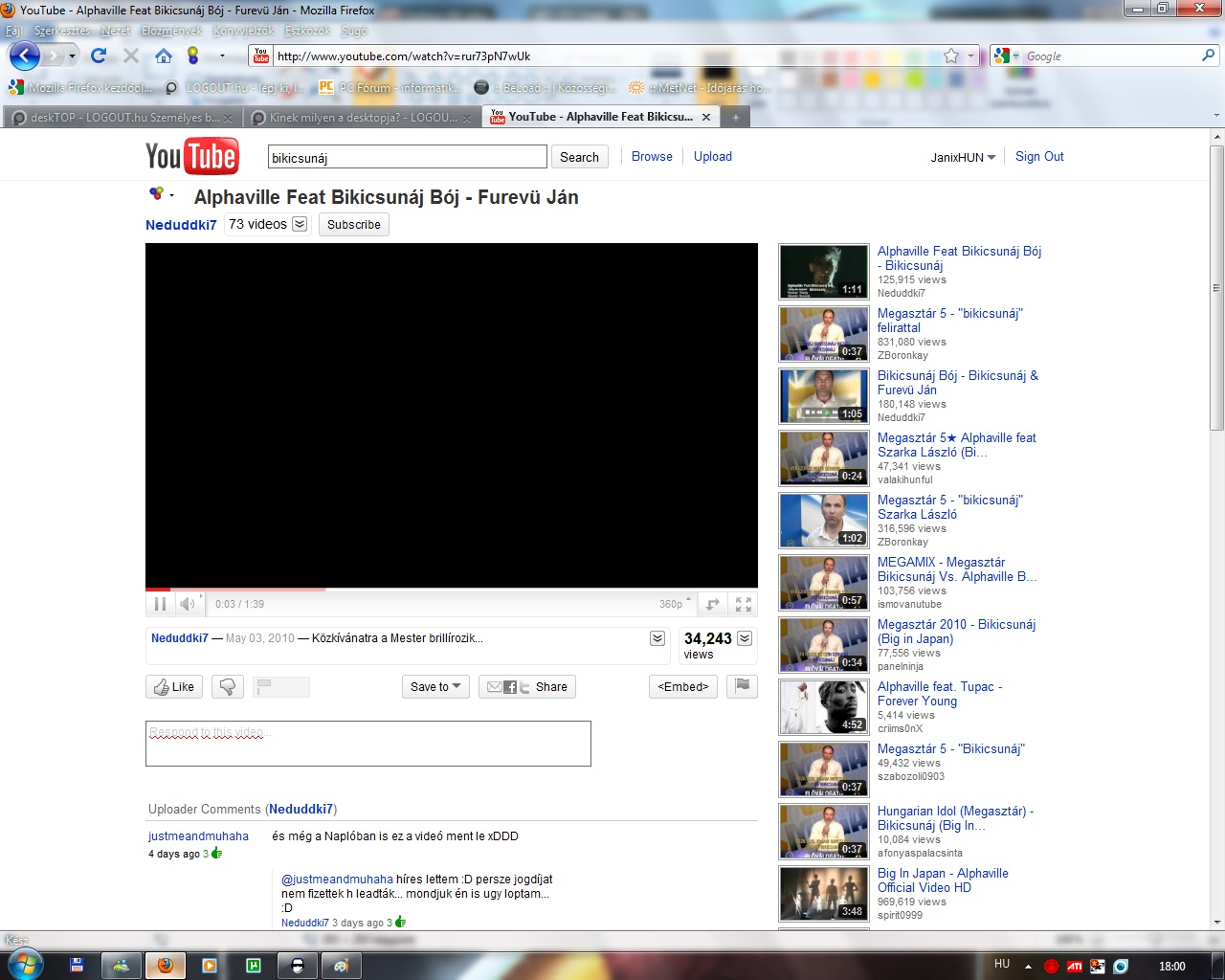
Task: Open the media player taskbar icon
Action: pos(210,966)
